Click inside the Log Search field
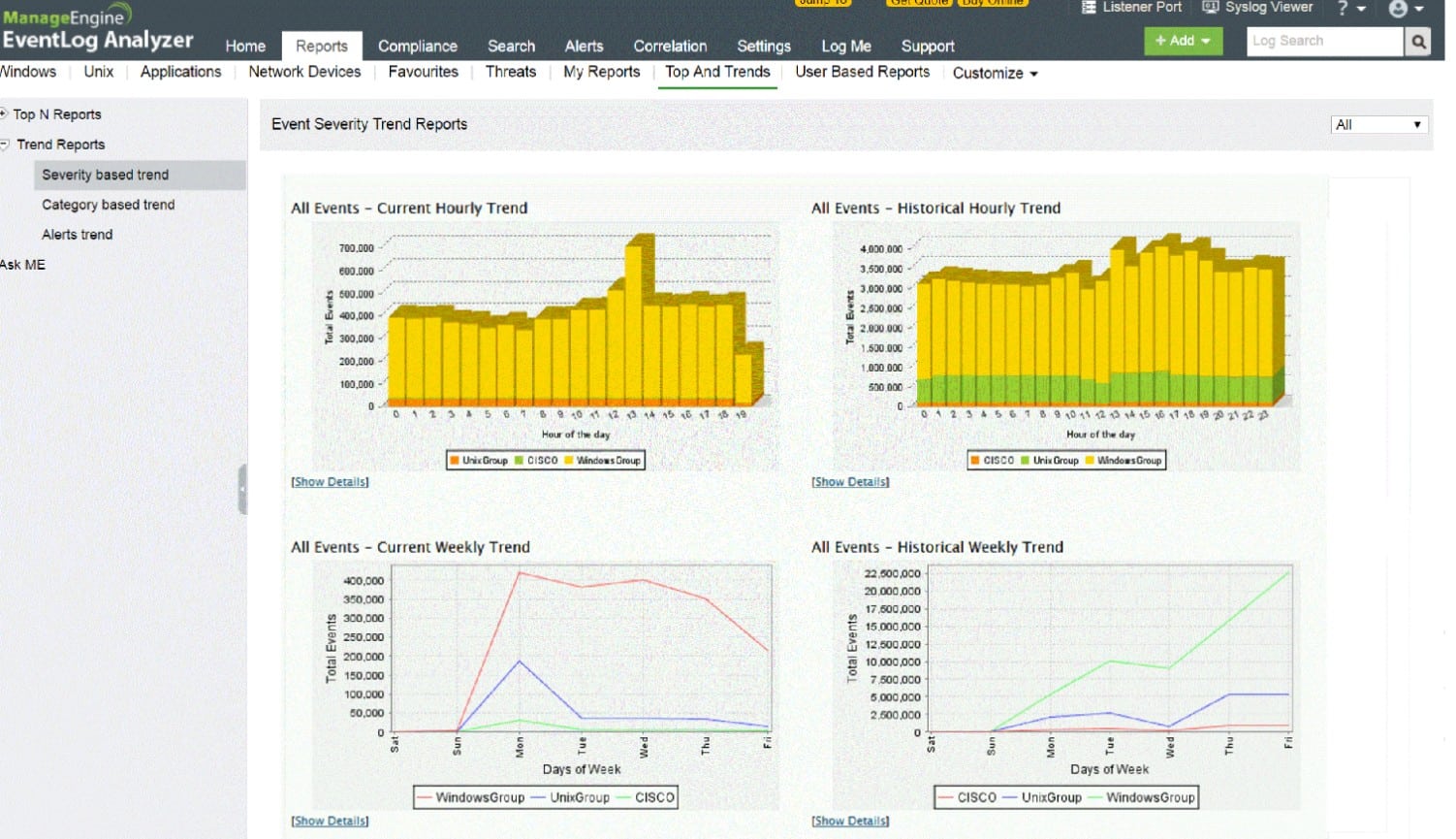This screenshot has height=839, width=1456. 1323,42
